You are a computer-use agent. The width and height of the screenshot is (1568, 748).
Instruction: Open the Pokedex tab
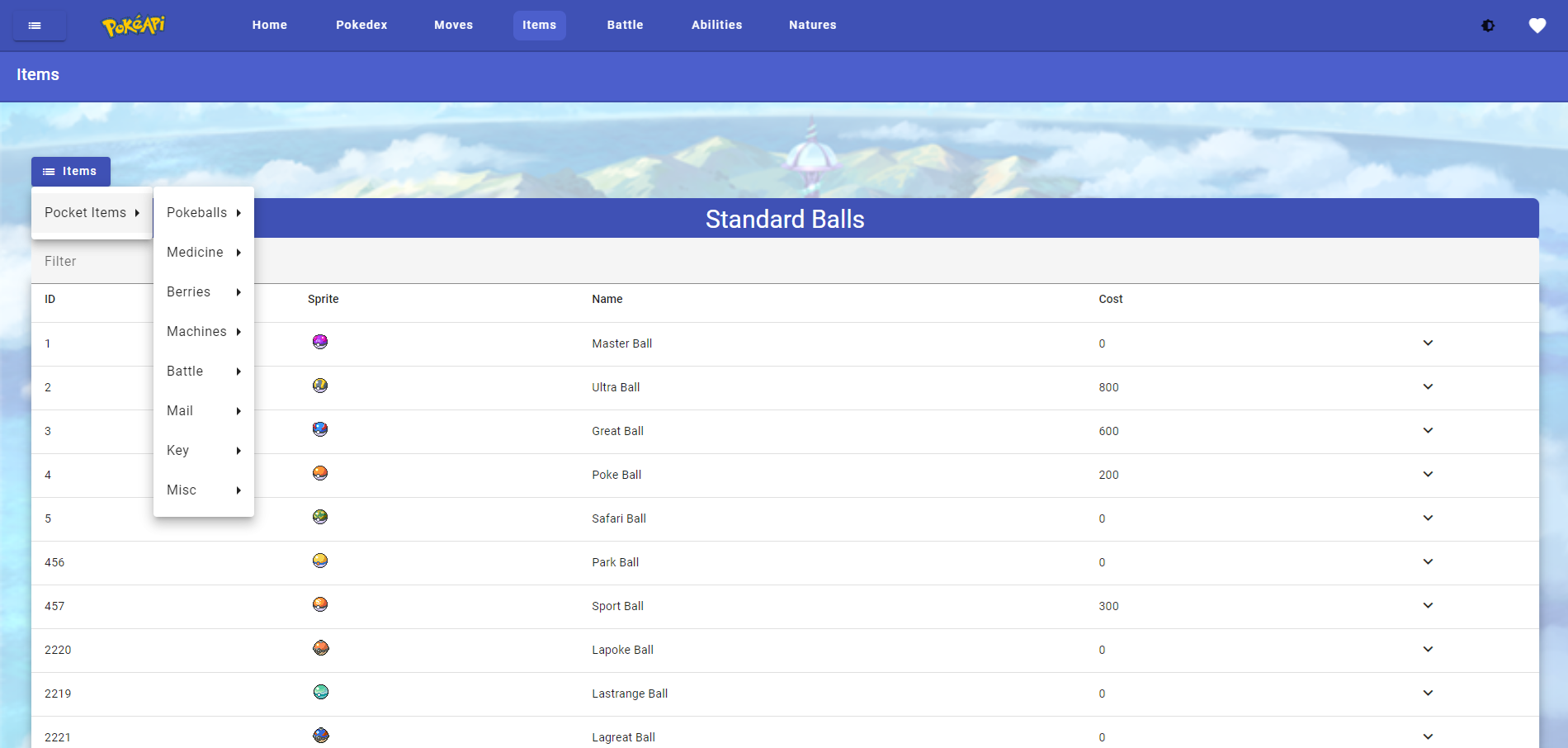pyautogui.click(x=361, y=26)
